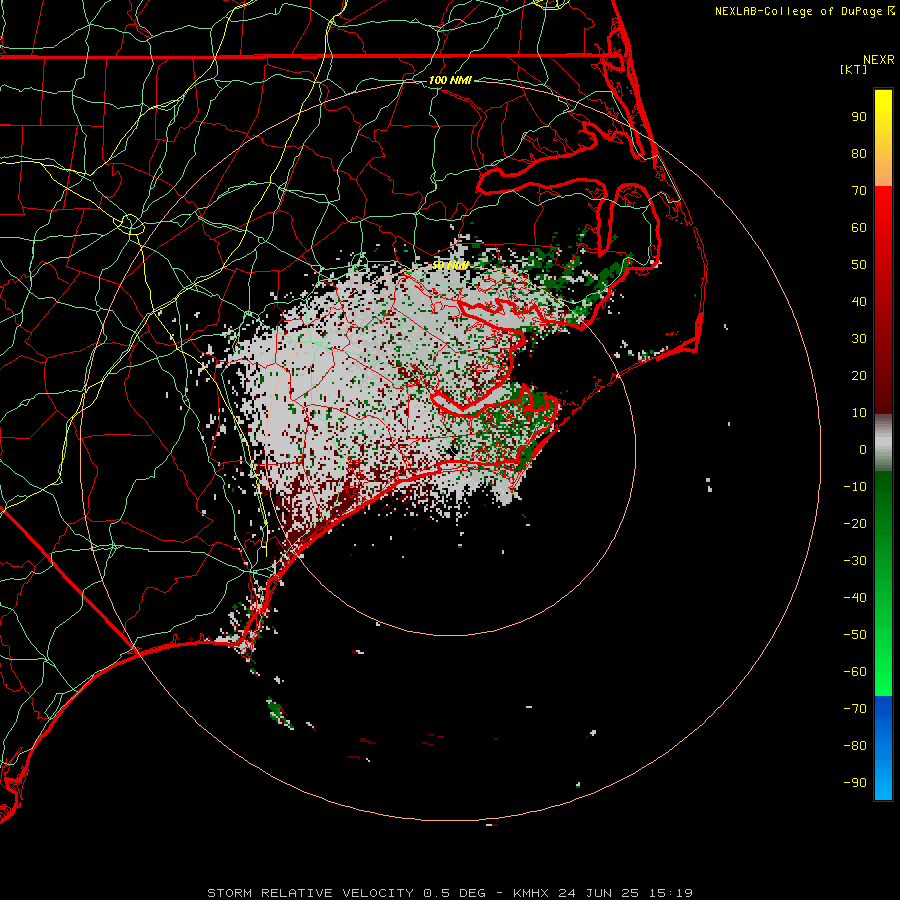The image size is (900, 900).
Task: Click the -50 value on velocity scale
Action: tap(855, 635)
